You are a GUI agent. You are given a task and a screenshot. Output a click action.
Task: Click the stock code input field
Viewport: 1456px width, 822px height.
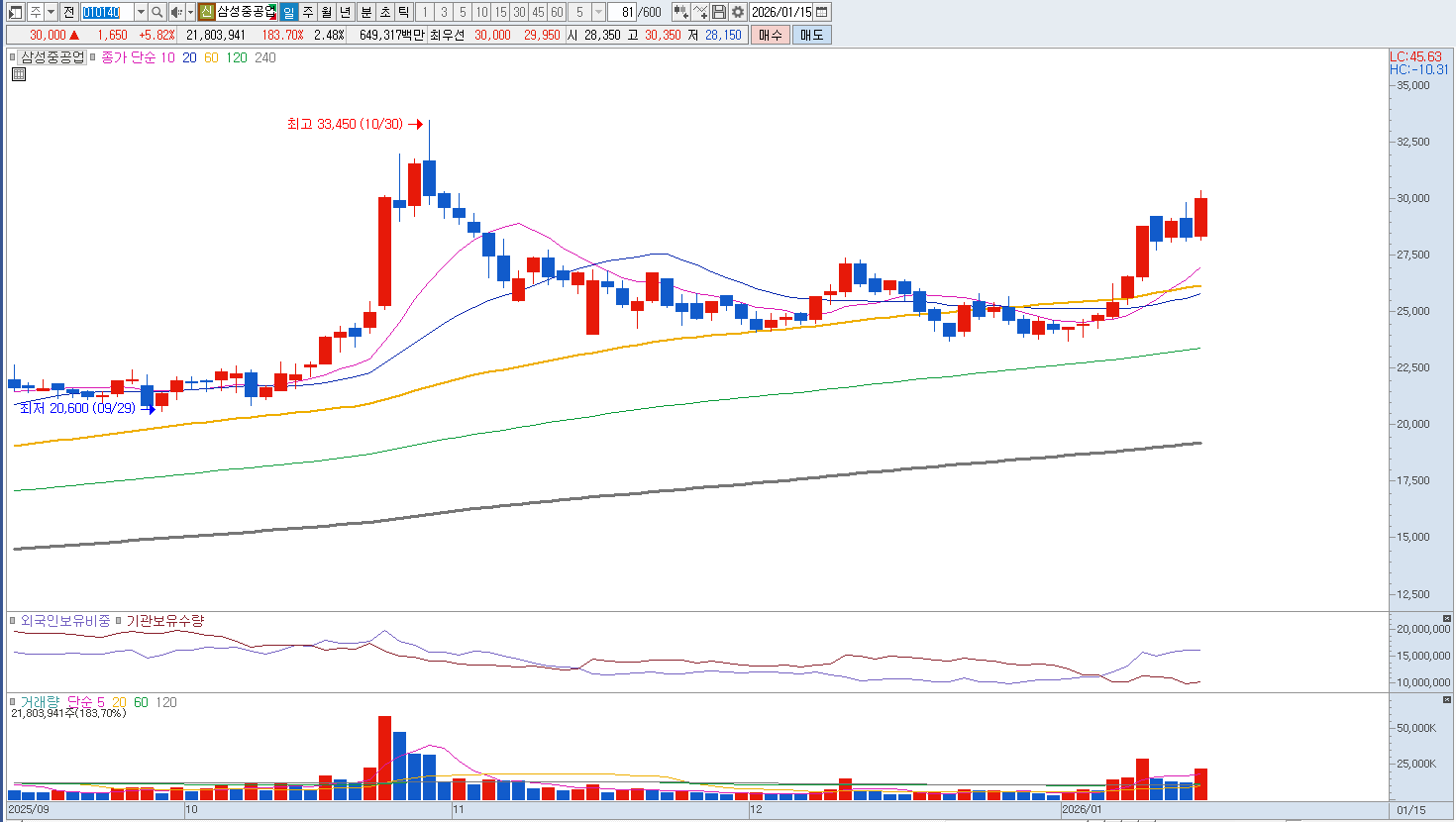tap(105, 12)
